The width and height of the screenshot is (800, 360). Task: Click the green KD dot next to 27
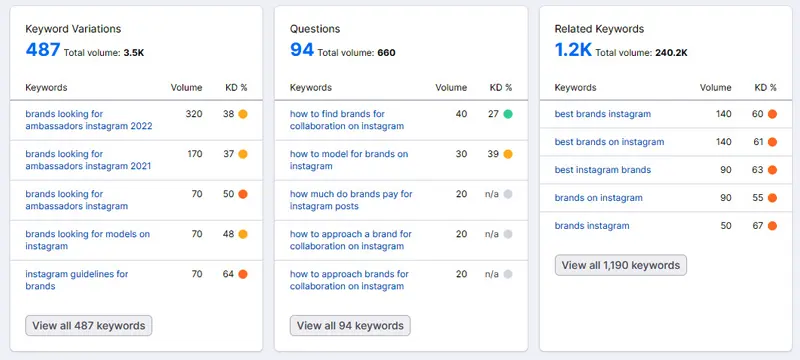coord(508,114)
